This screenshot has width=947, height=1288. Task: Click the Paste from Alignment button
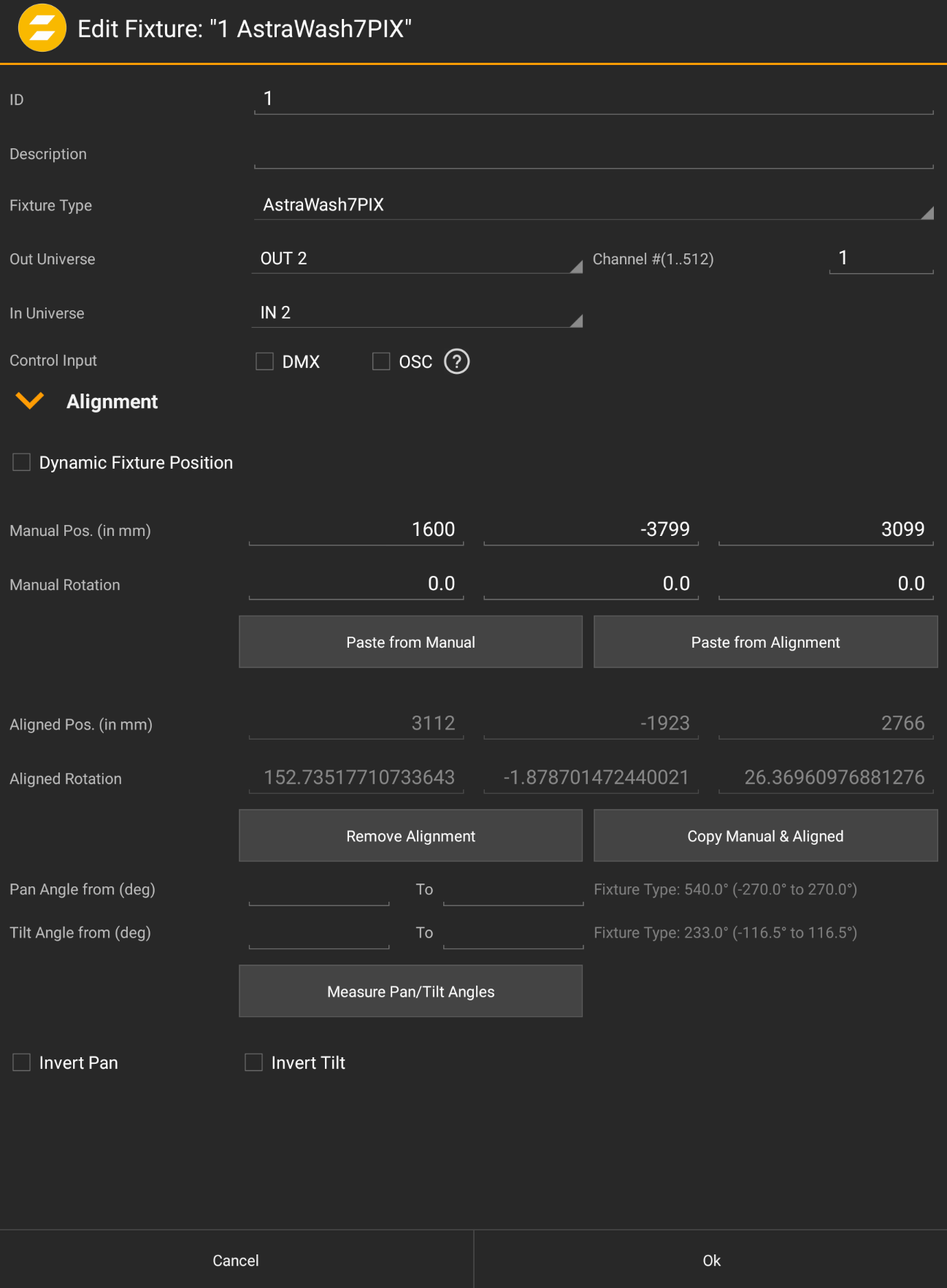[765, 642]
